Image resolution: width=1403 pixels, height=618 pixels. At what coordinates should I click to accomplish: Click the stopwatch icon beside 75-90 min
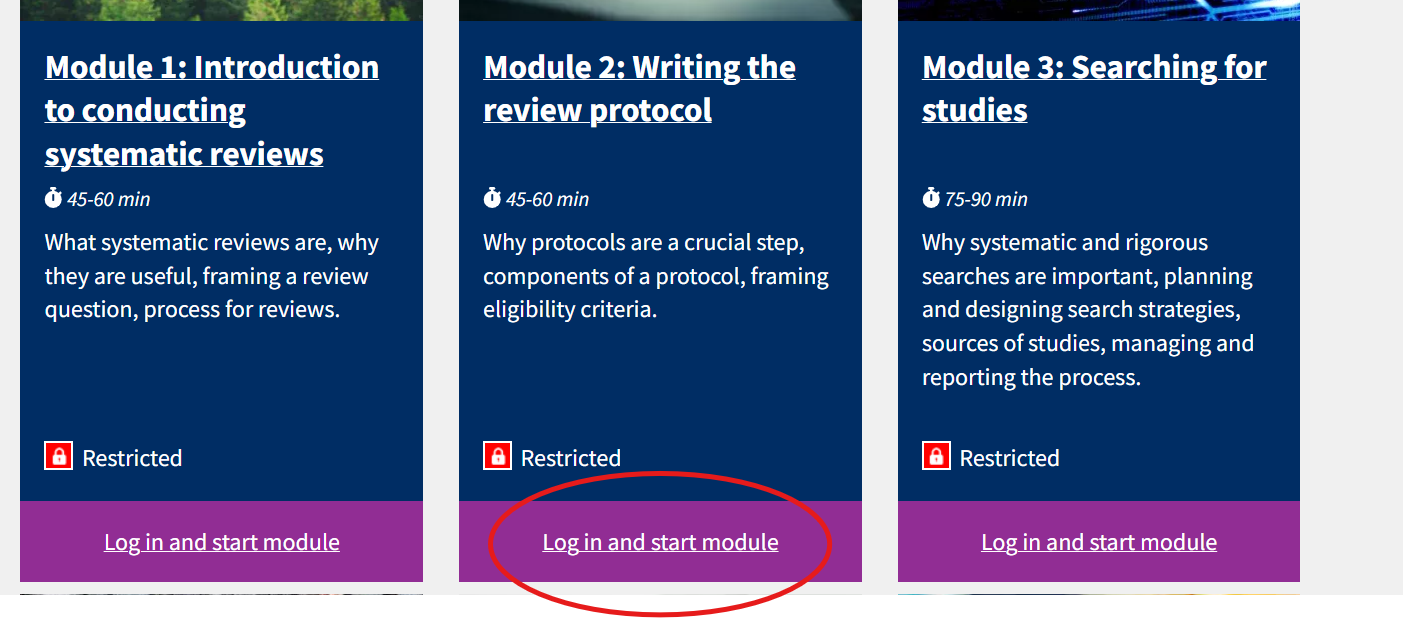[x=931, y=198]
